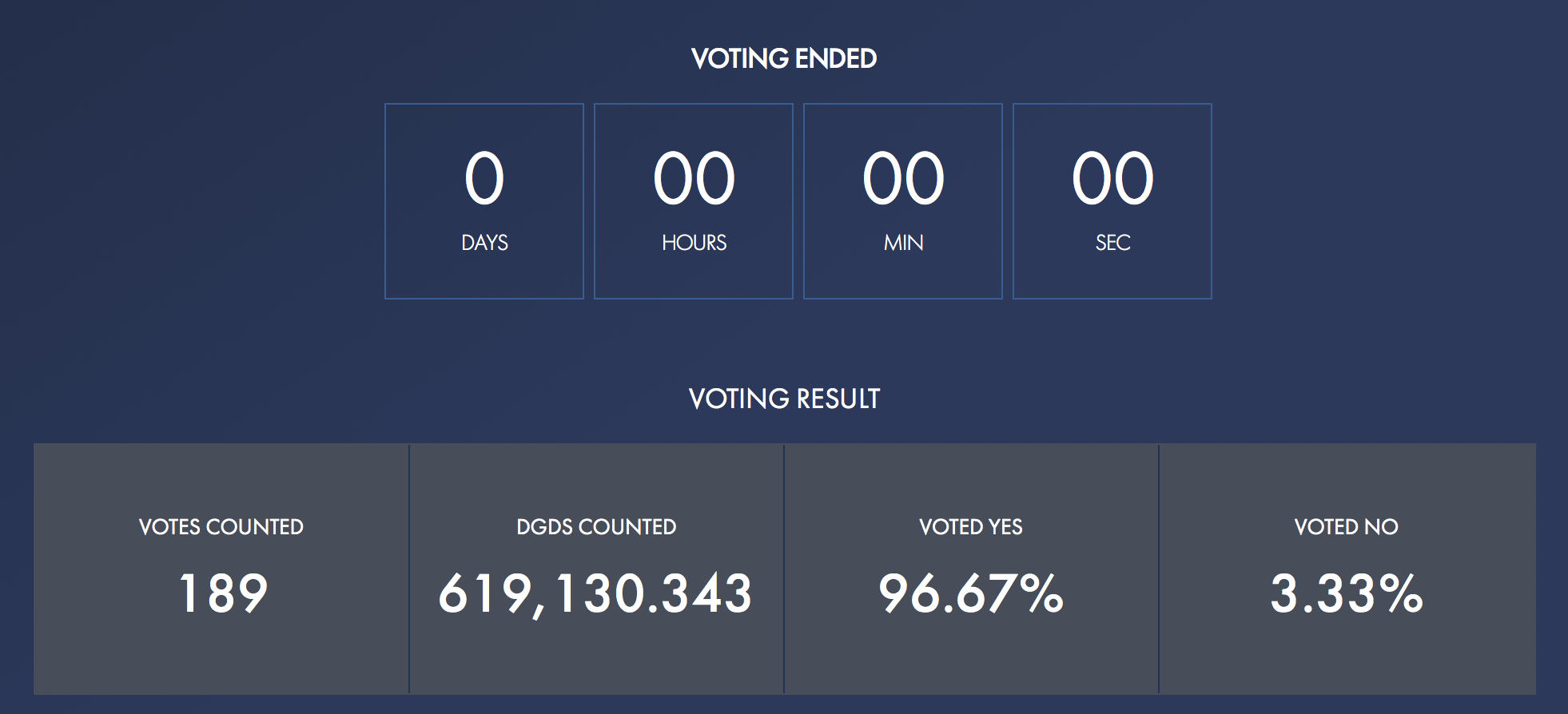Image resolution: width=1568 pixels, height=714 pixels.
Task: Click the votes counted value 189
Action: 223,593
